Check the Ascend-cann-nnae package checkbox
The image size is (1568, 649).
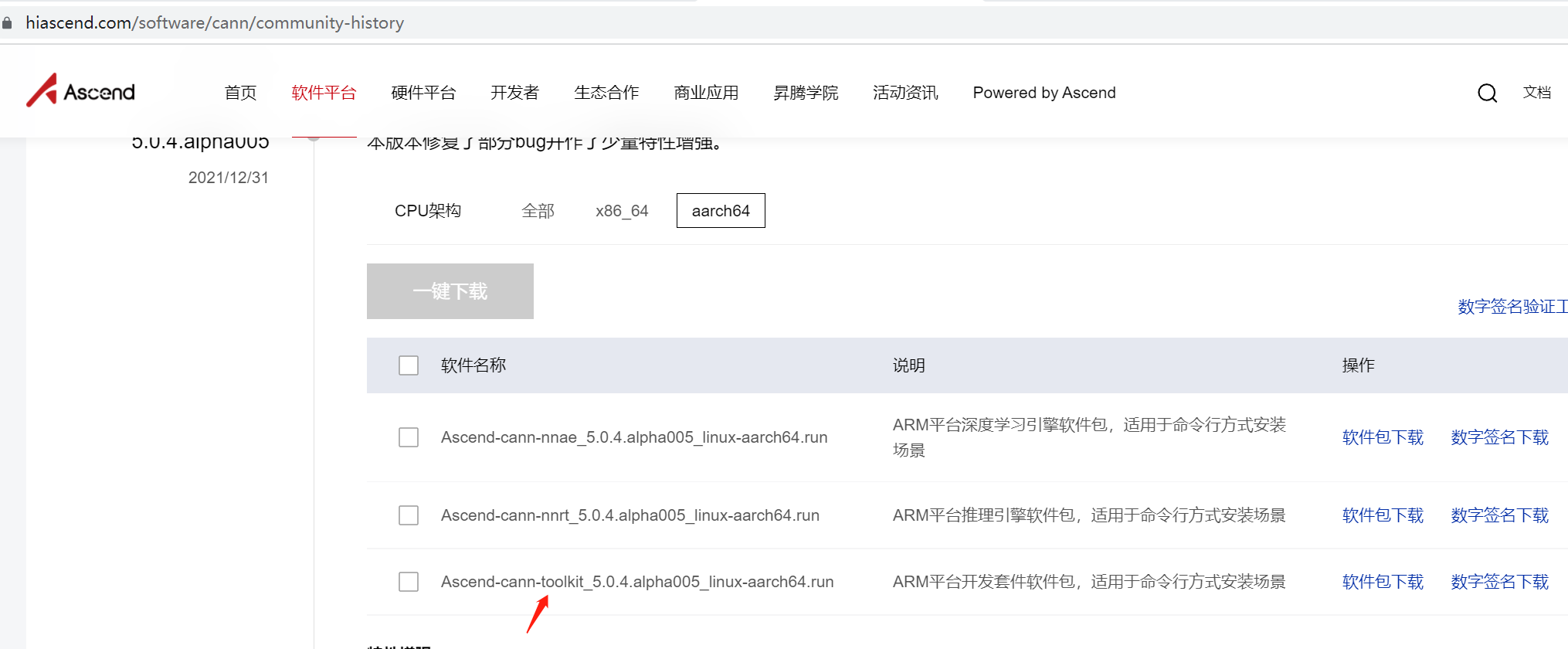409,437
